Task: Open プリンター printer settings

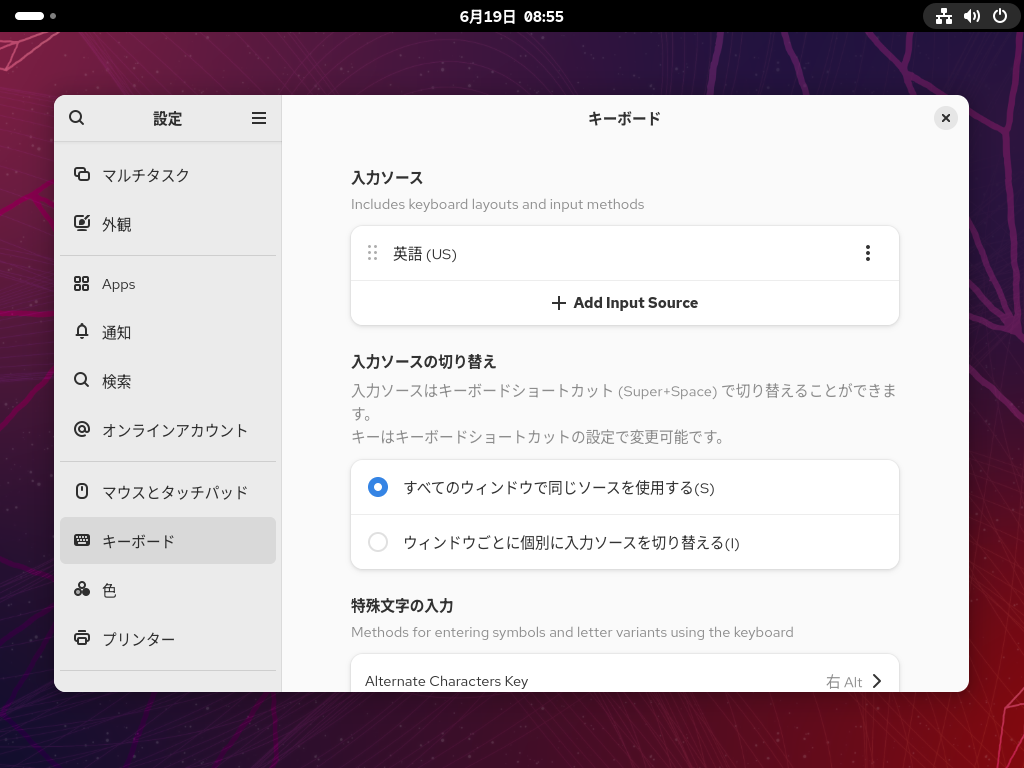Action: click(x=82, y=639)
